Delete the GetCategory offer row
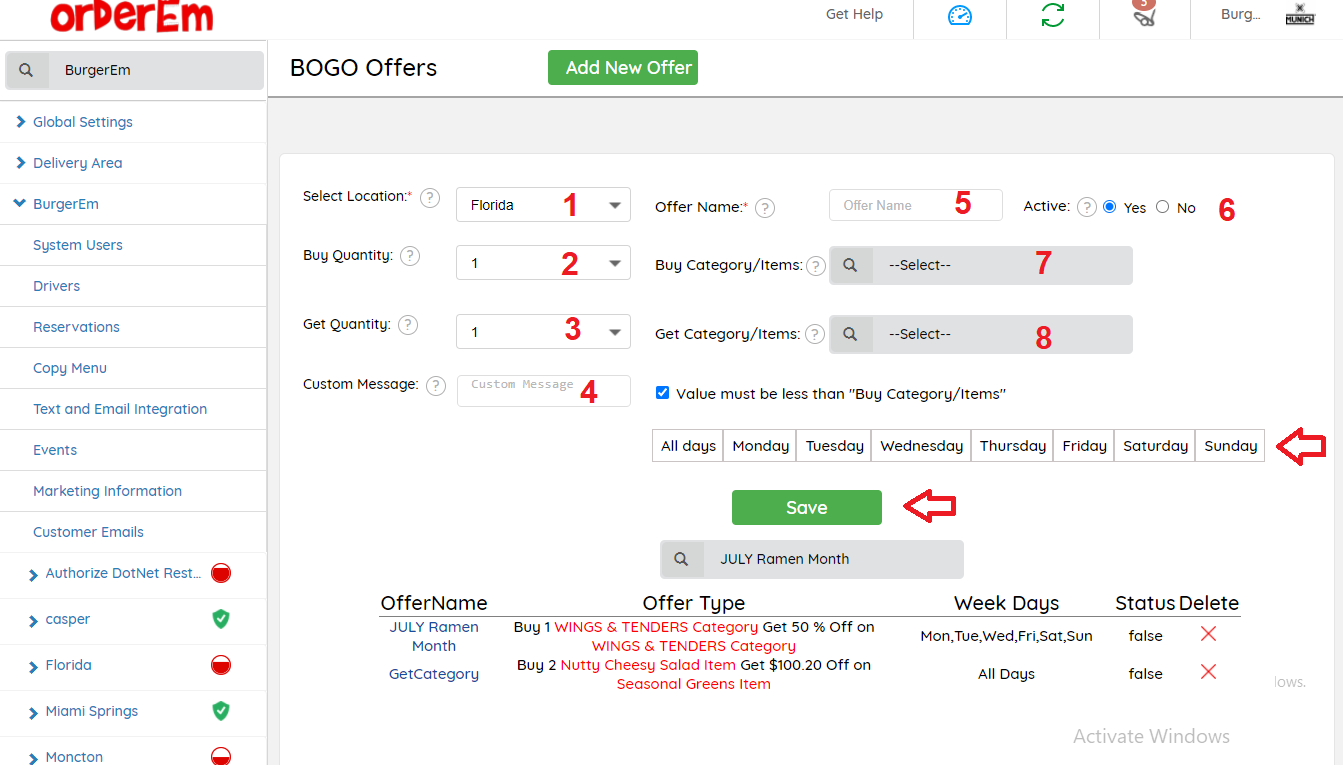1343x765 pixels. (x=1208, y=672)
